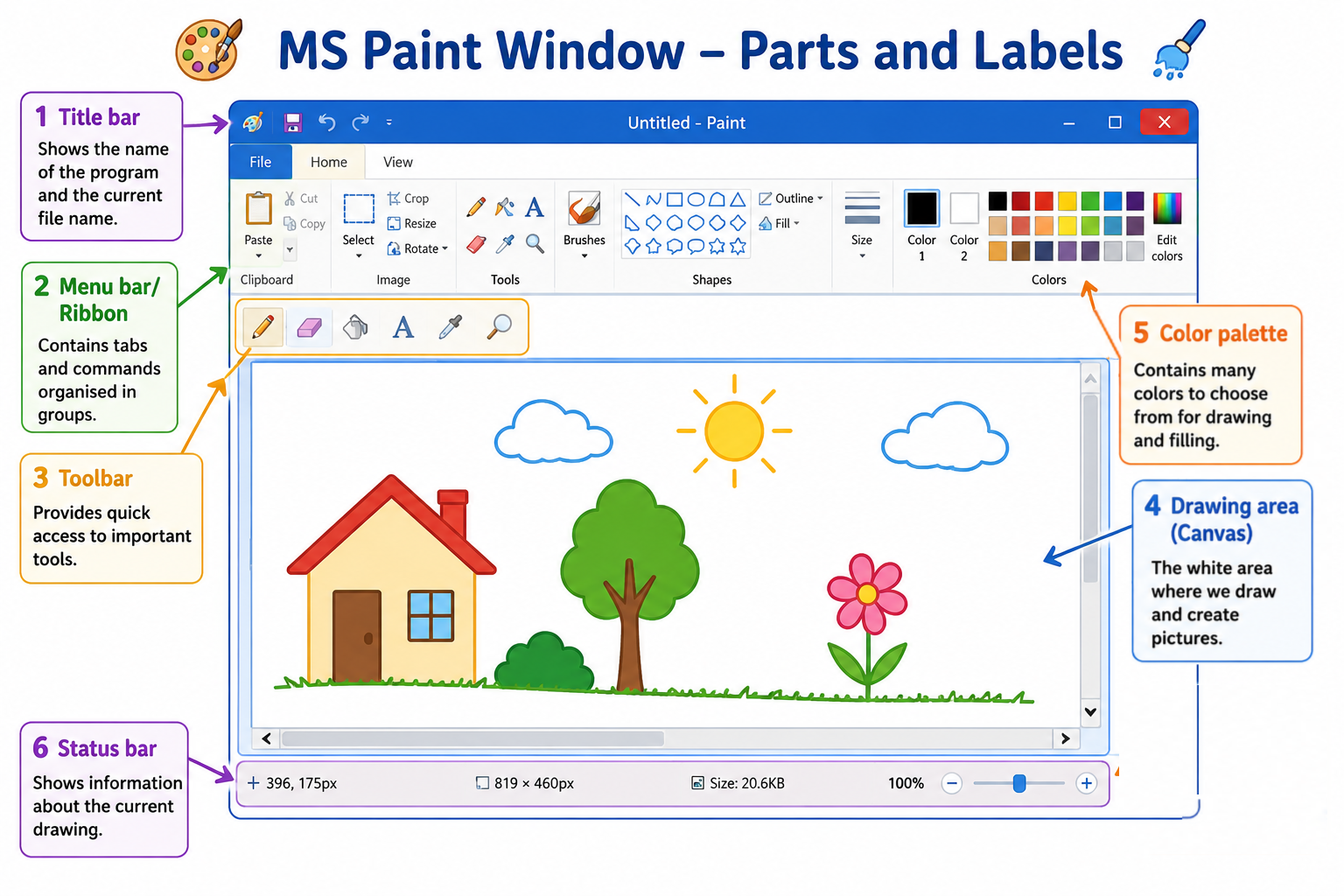Image resolution: width=1344 pixels, height=896 pixels.
Task: Select the Pencil in the yellow-outlined toolbar
Action: (x=262, y=327)
